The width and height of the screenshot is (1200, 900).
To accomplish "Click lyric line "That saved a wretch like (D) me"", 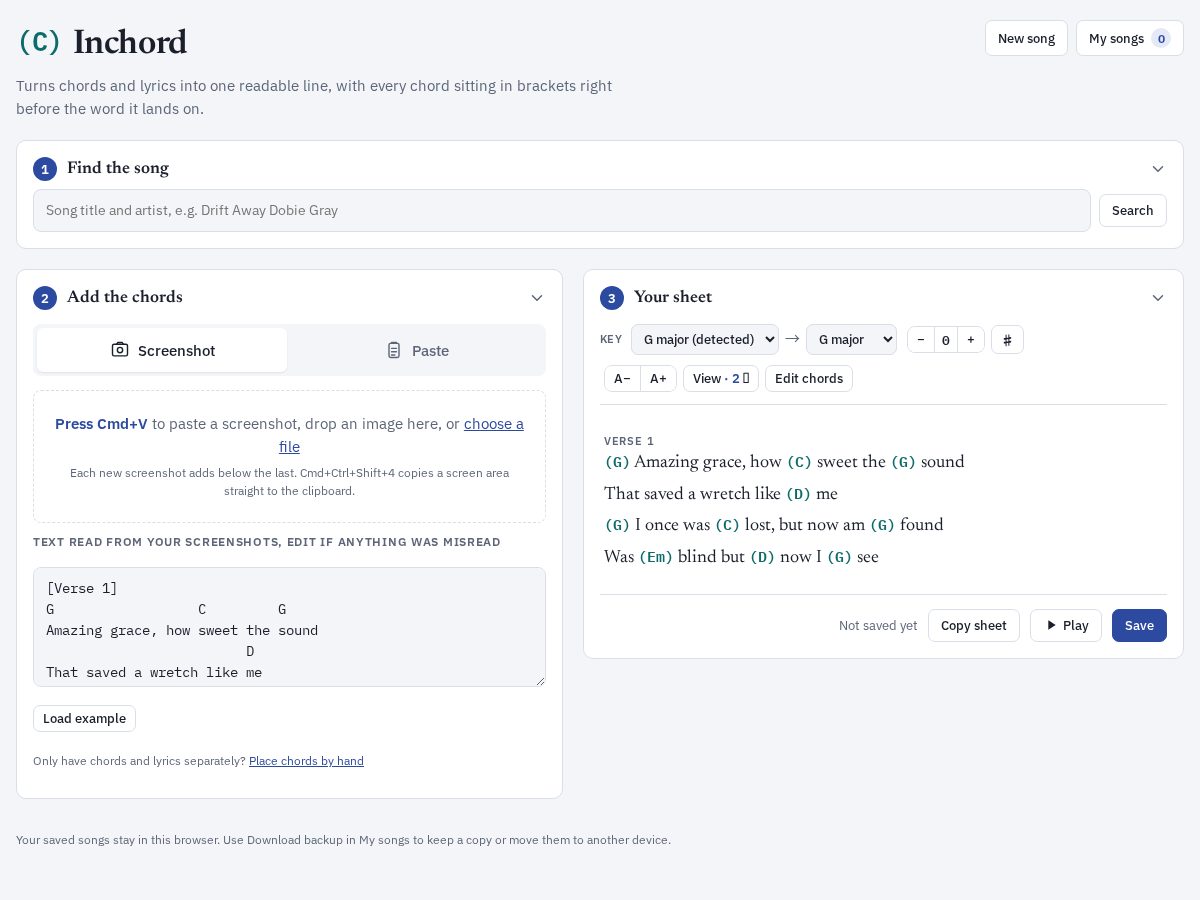I will click(x=721, y=493).
